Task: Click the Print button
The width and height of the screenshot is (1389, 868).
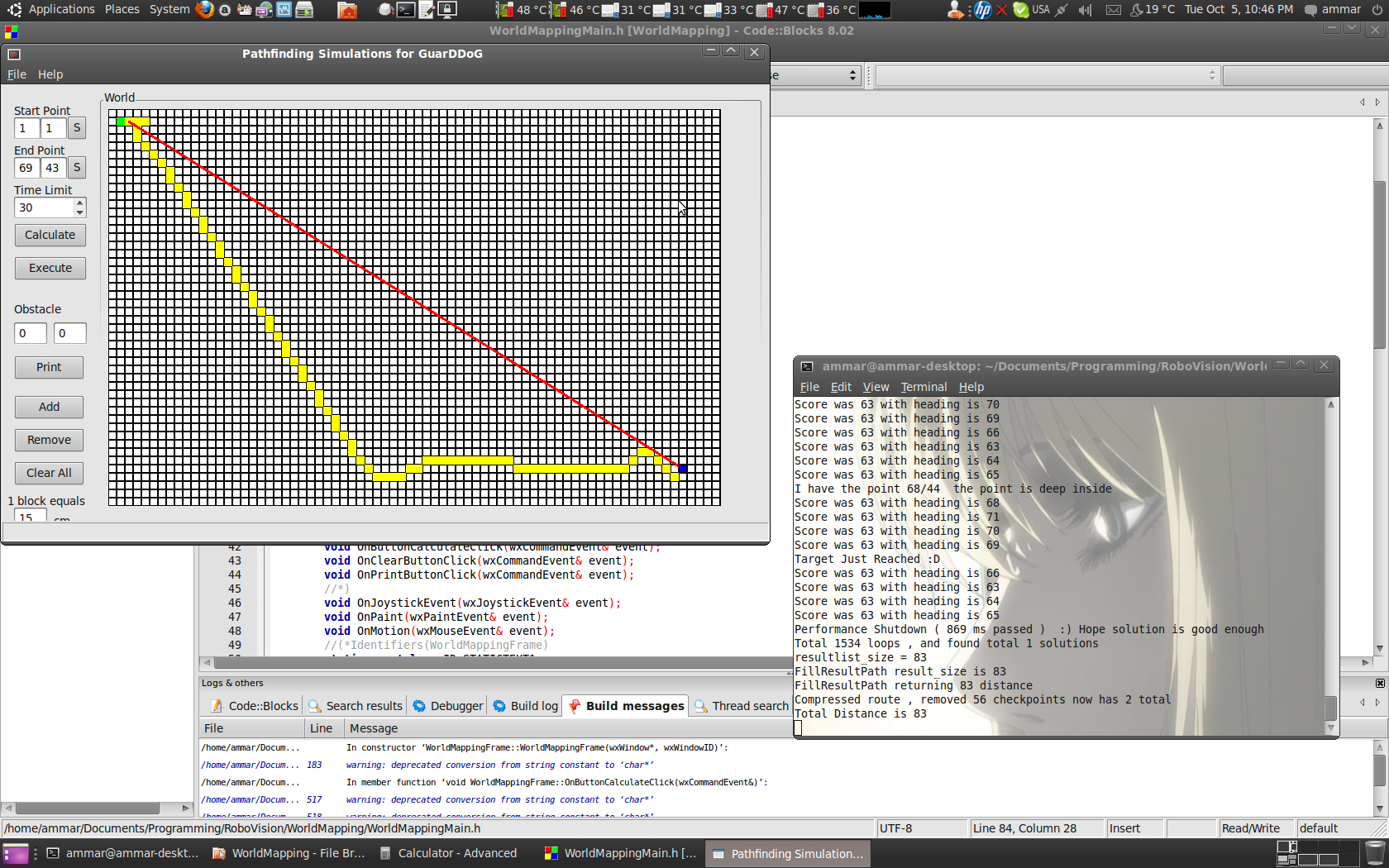Action: [x=49, y=367]
